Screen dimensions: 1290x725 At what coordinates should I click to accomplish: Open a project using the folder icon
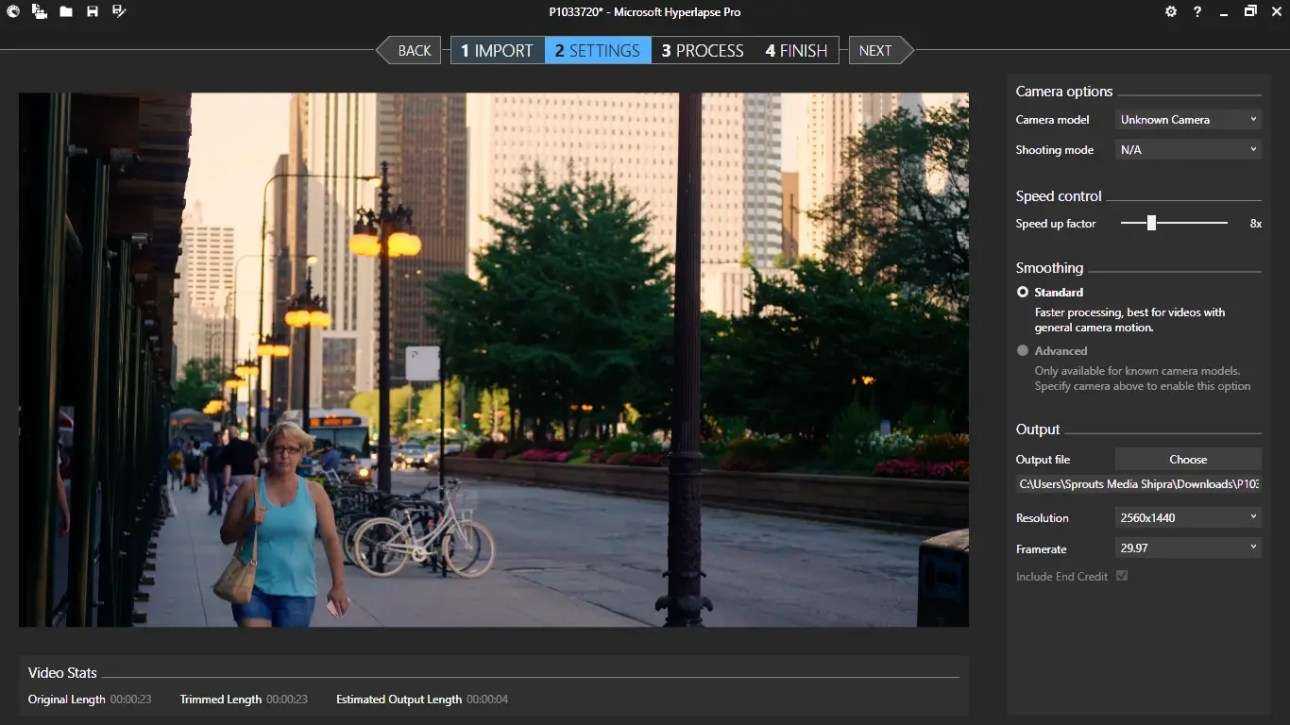coord(66,12)
